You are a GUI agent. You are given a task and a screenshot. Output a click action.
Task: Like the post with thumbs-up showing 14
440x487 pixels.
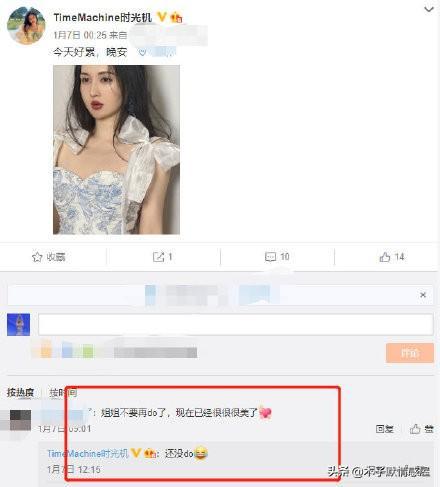[385, 257]
